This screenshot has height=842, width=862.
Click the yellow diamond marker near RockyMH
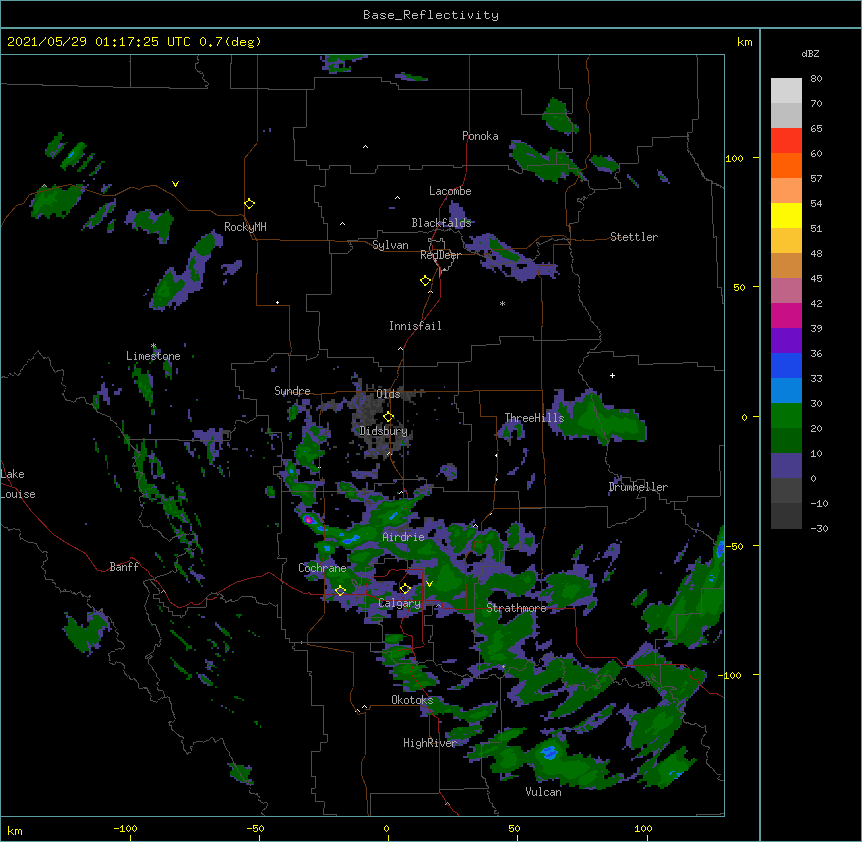point(250,204)
